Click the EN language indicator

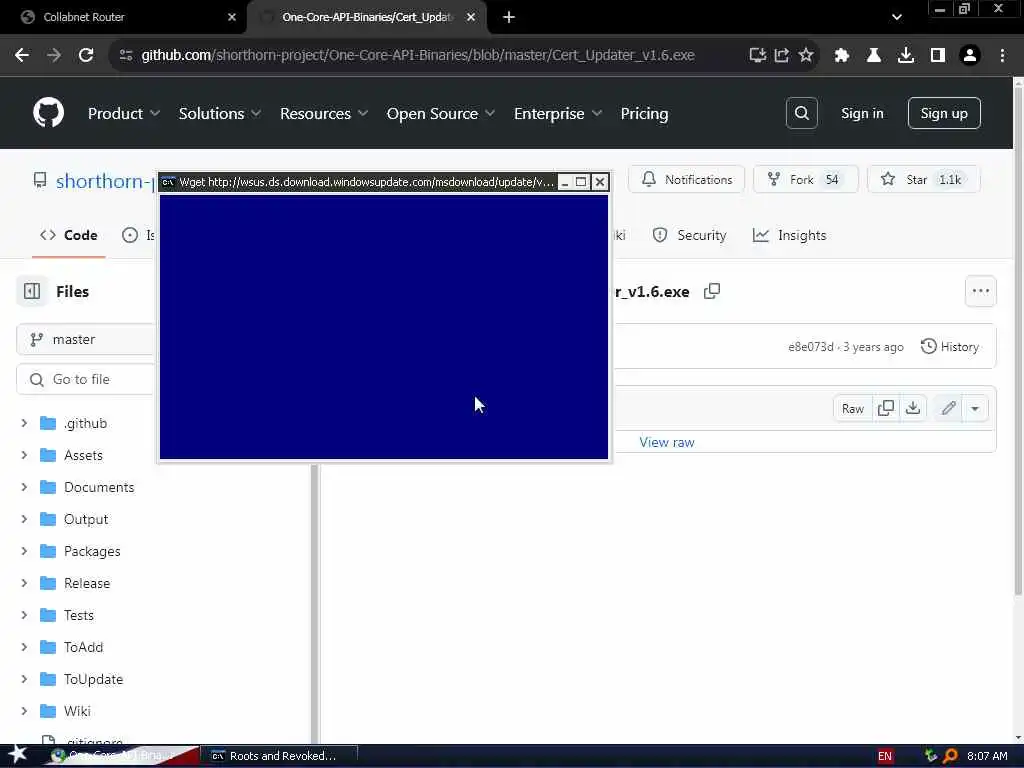click(x=884, y=756)
